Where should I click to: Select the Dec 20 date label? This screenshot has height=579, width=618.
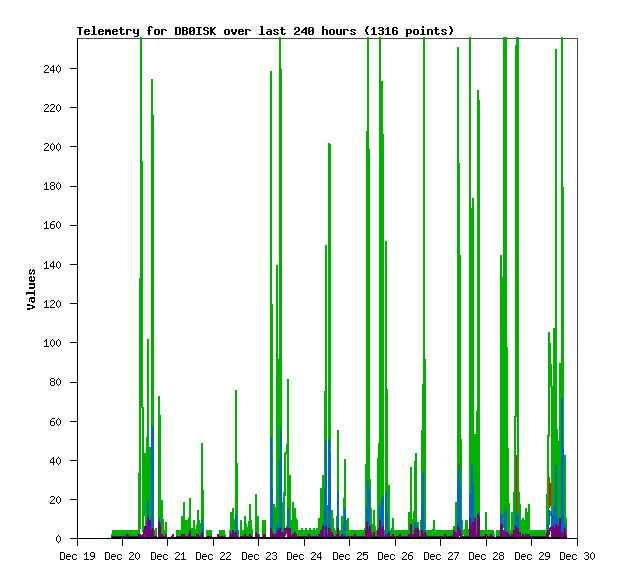click(x=122, y=556)
